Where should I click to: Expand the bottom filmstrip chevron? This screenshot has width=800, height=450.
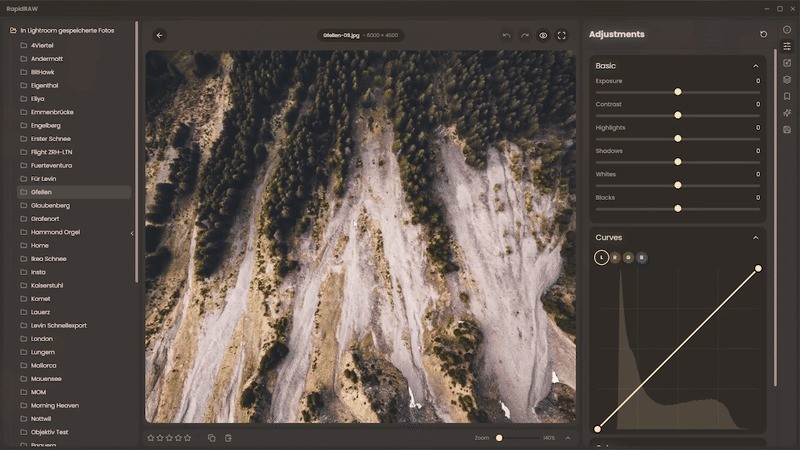(568, 438)
